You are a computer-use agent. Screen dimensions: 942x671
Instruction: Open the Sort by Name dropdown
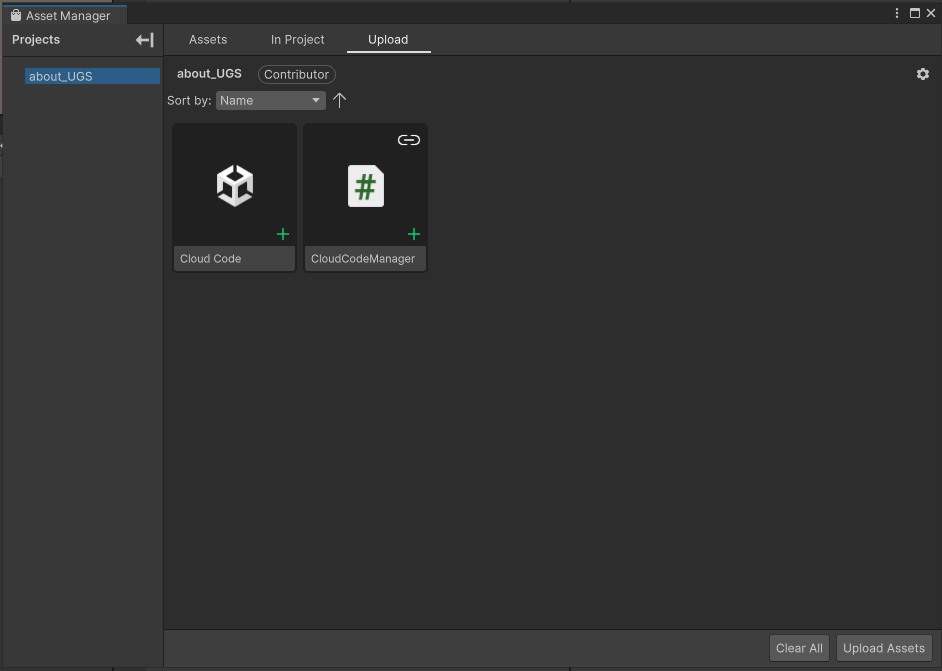[270, 100]
